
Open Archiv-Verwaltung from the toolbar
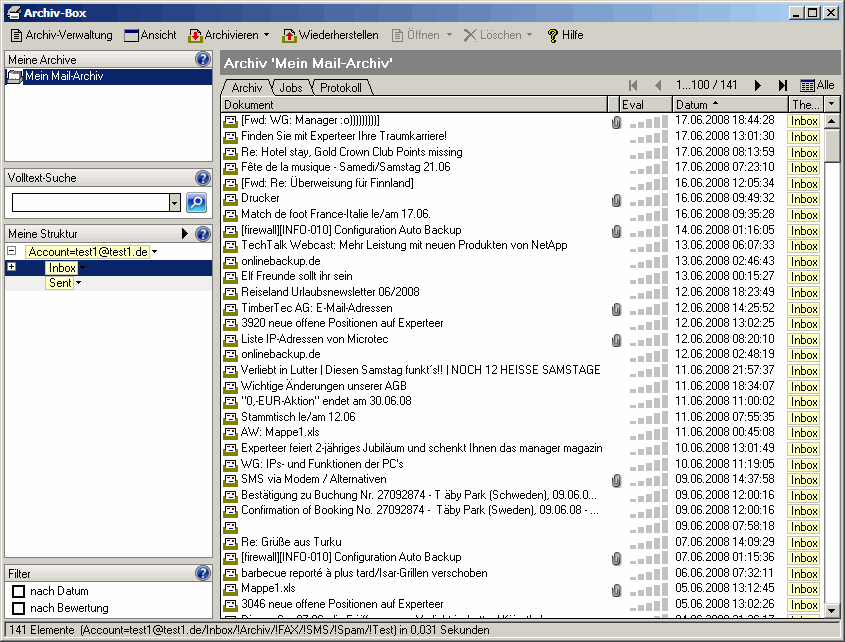(62, 35)
